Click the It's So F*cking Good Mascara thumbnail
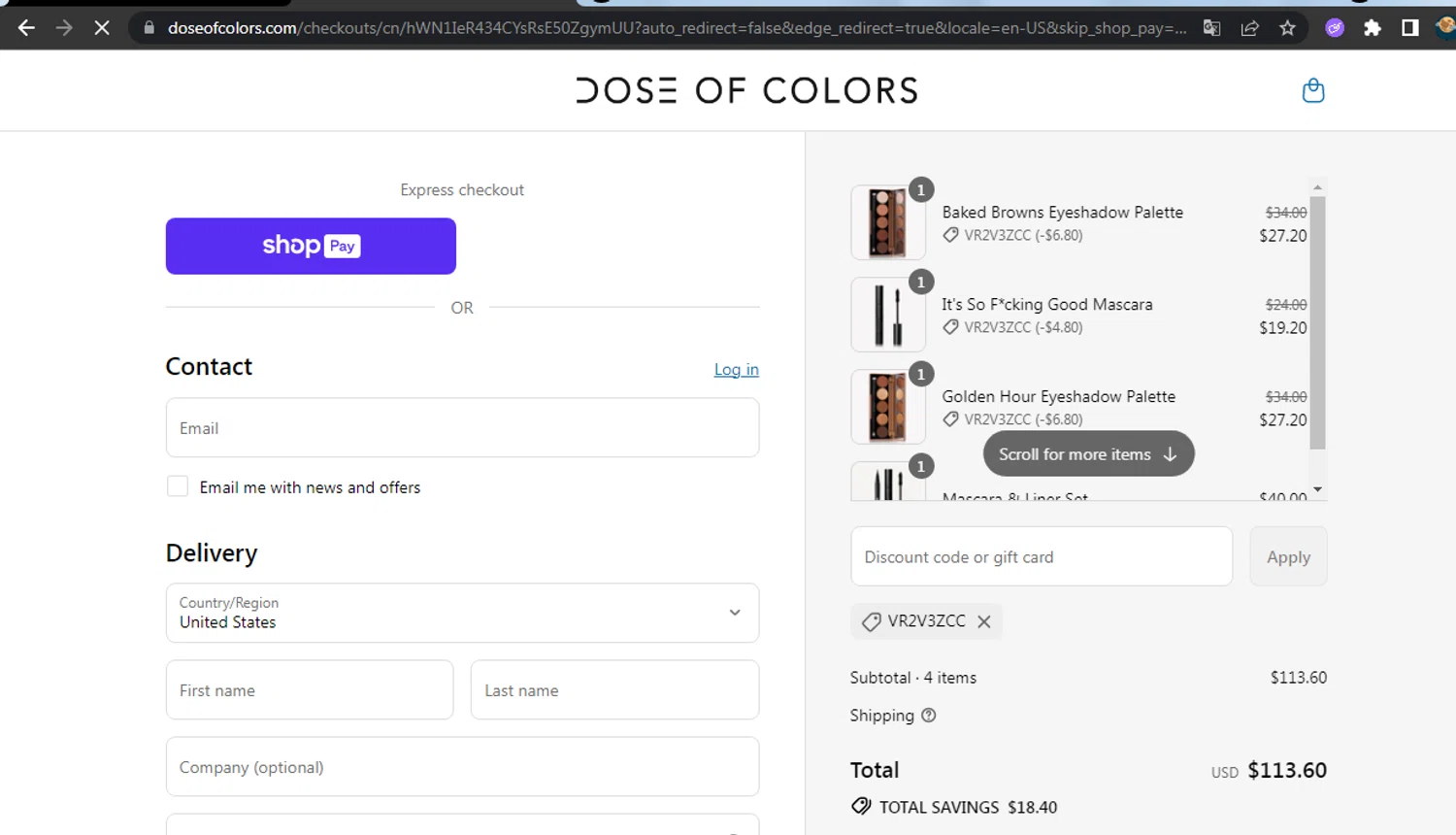 pos(887,315)
